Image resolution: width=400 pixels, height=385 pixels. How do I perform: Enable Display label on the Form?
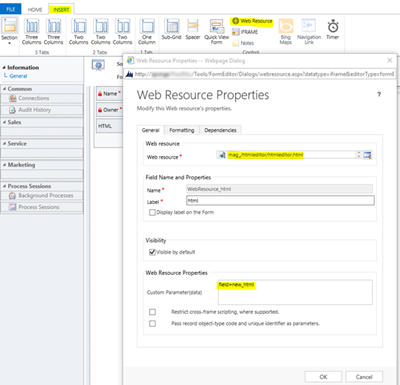point(152,212)
